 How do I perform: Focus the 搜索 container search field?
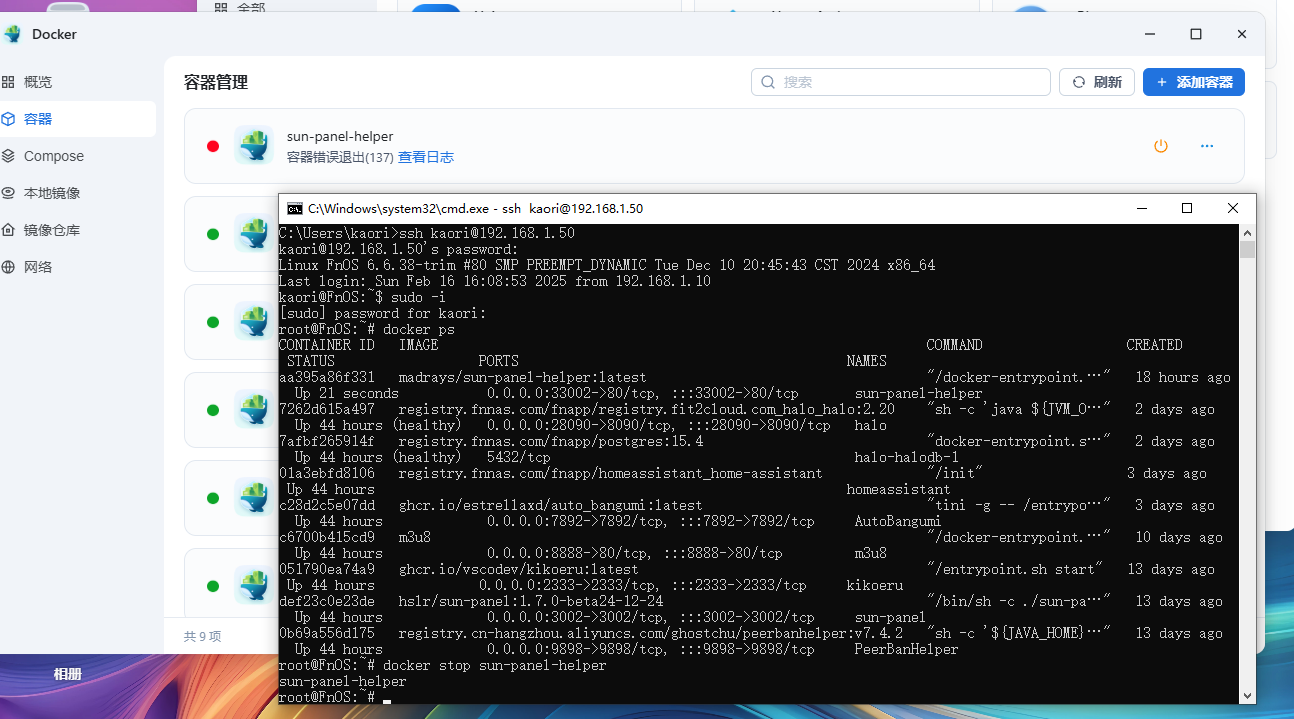click(901, 82)
